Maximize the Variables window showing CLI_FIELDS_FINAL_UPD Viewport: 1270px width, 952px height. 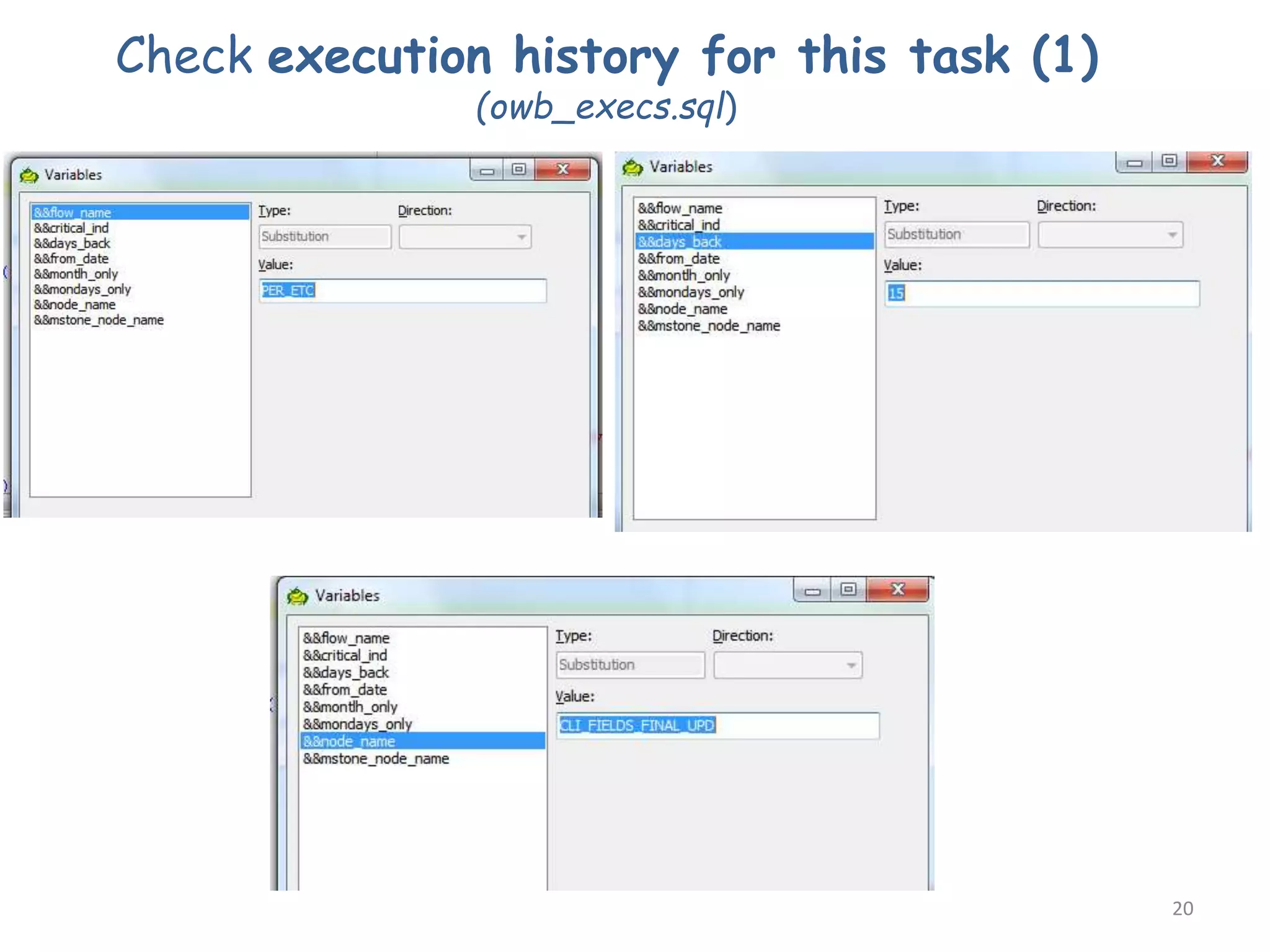tap(848, 589)
